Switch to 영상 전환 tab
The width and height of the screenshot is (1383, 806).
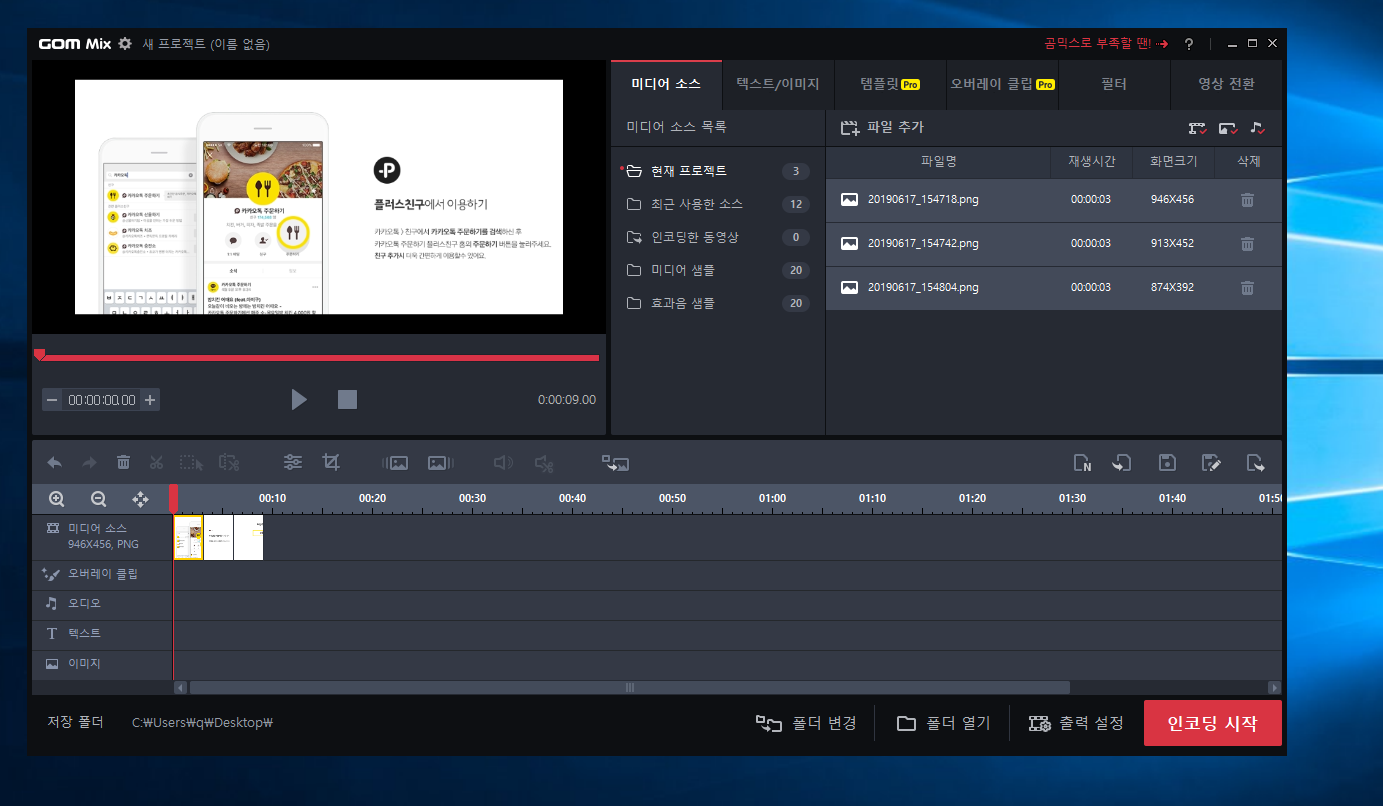pos(1226,84)
